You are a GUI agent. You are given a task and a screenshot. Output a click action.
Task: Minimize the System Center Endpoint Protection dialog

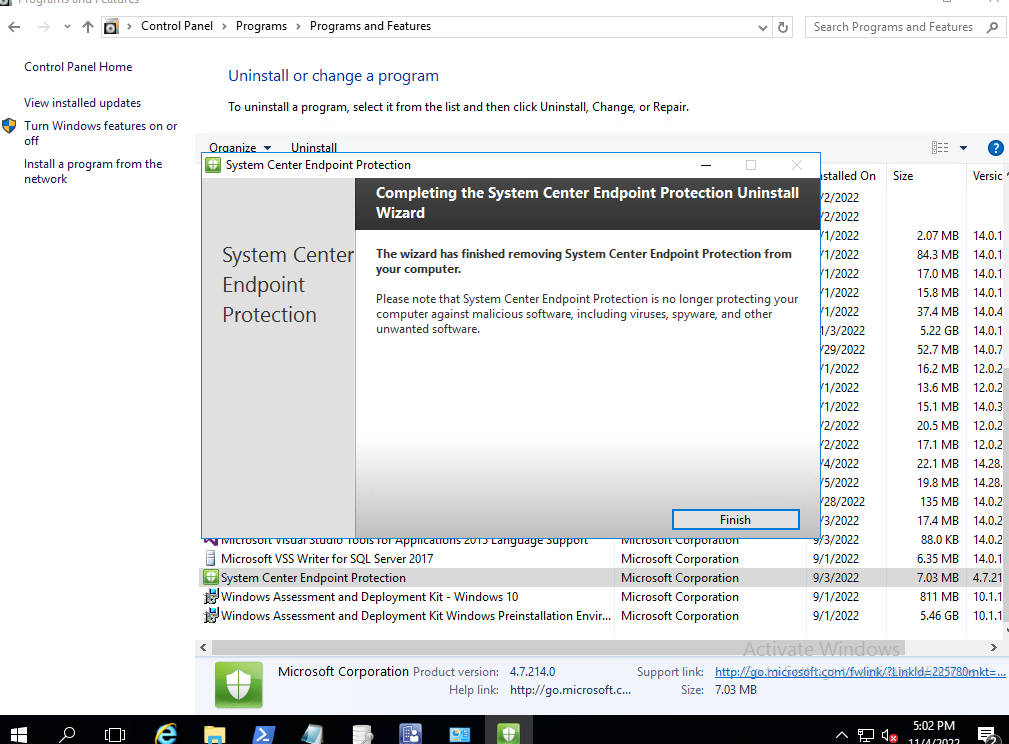(x=706, y=165)
